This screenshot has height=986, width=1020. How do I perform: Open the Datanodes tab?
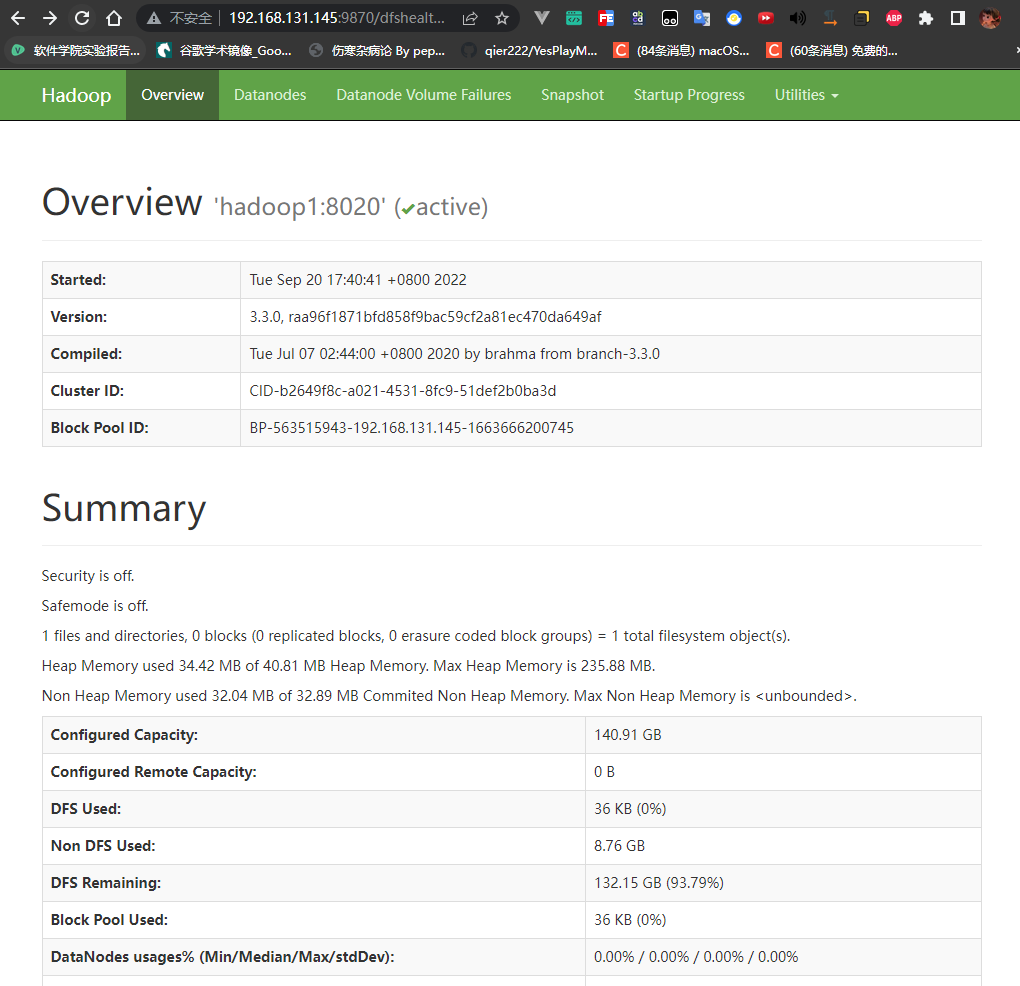(270, 95)
